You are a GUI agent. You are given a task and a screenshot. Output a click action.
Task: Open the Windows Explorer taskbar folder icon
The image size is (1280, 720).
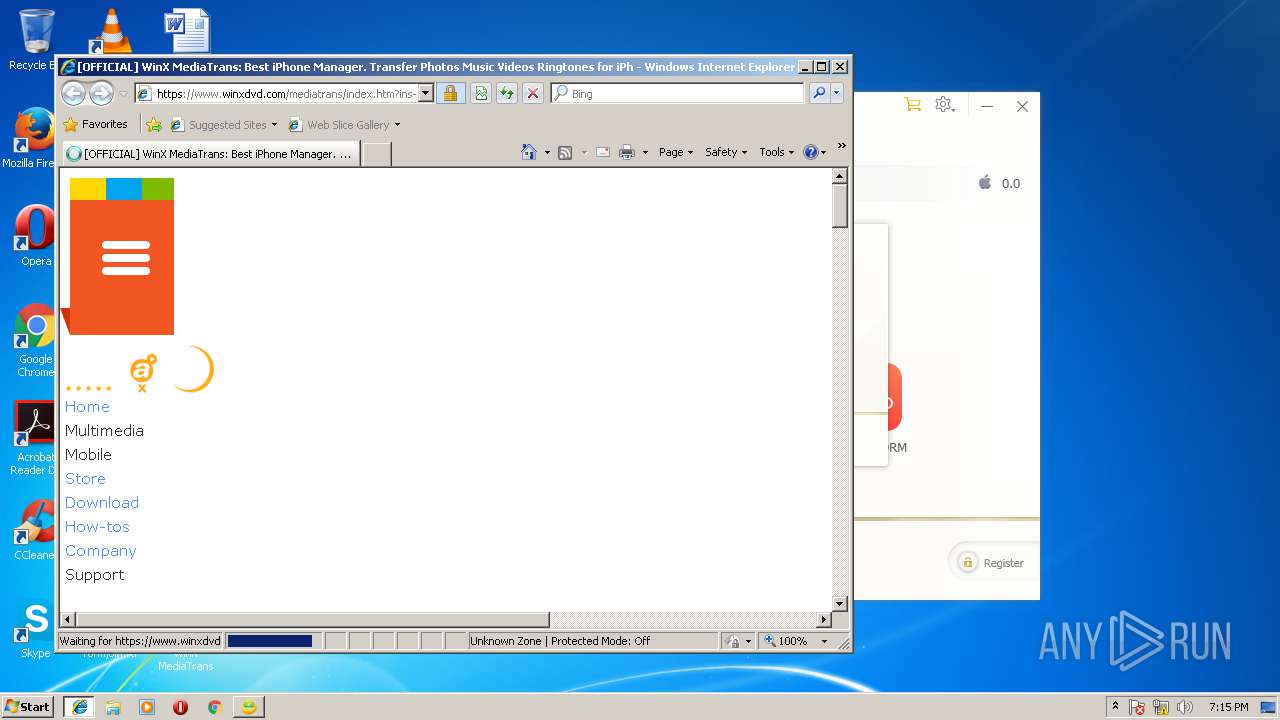tap(113, 707)
